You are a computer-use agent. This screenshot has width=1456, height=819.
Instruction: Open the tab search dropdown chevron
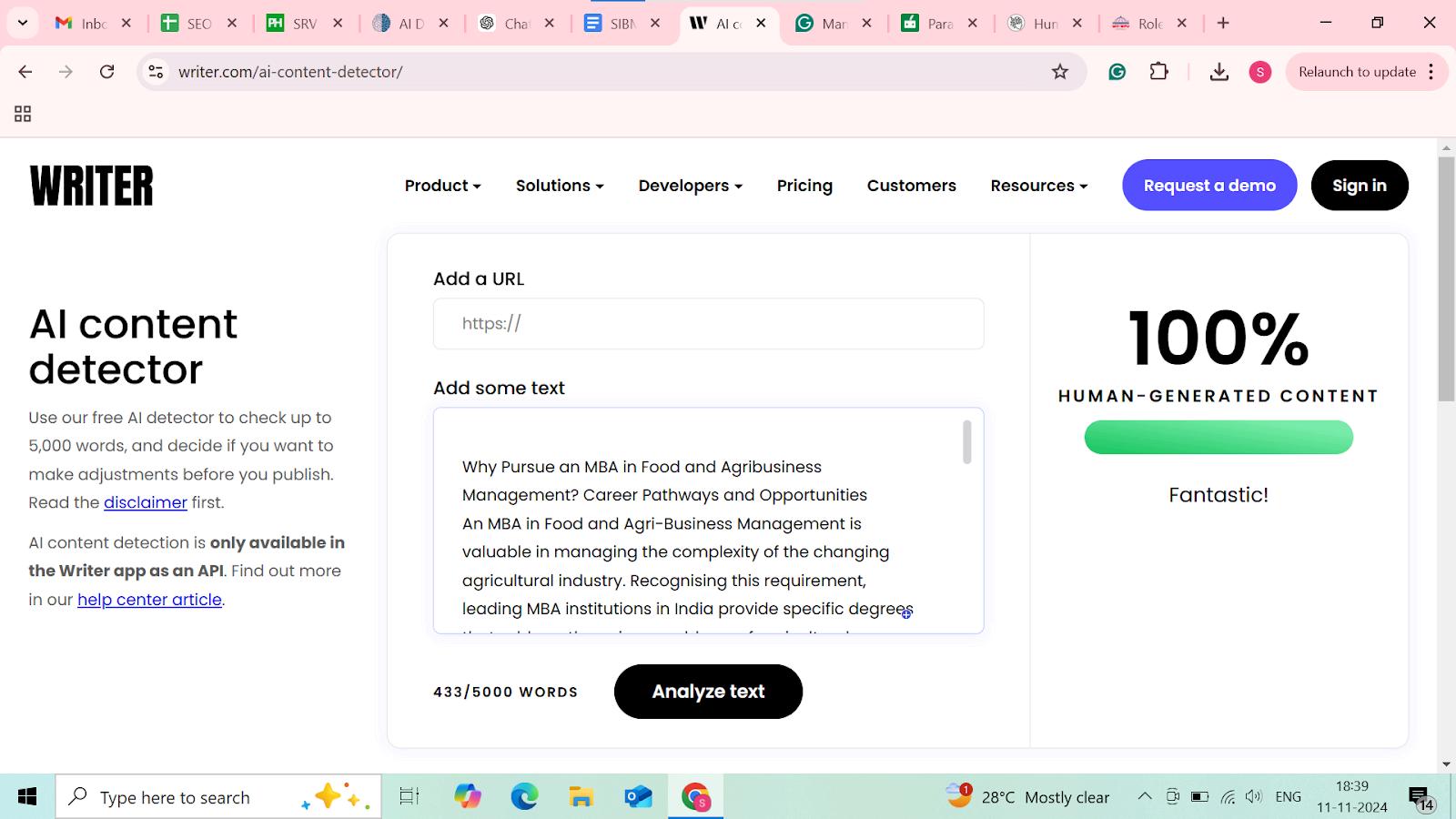pos(23,23)
